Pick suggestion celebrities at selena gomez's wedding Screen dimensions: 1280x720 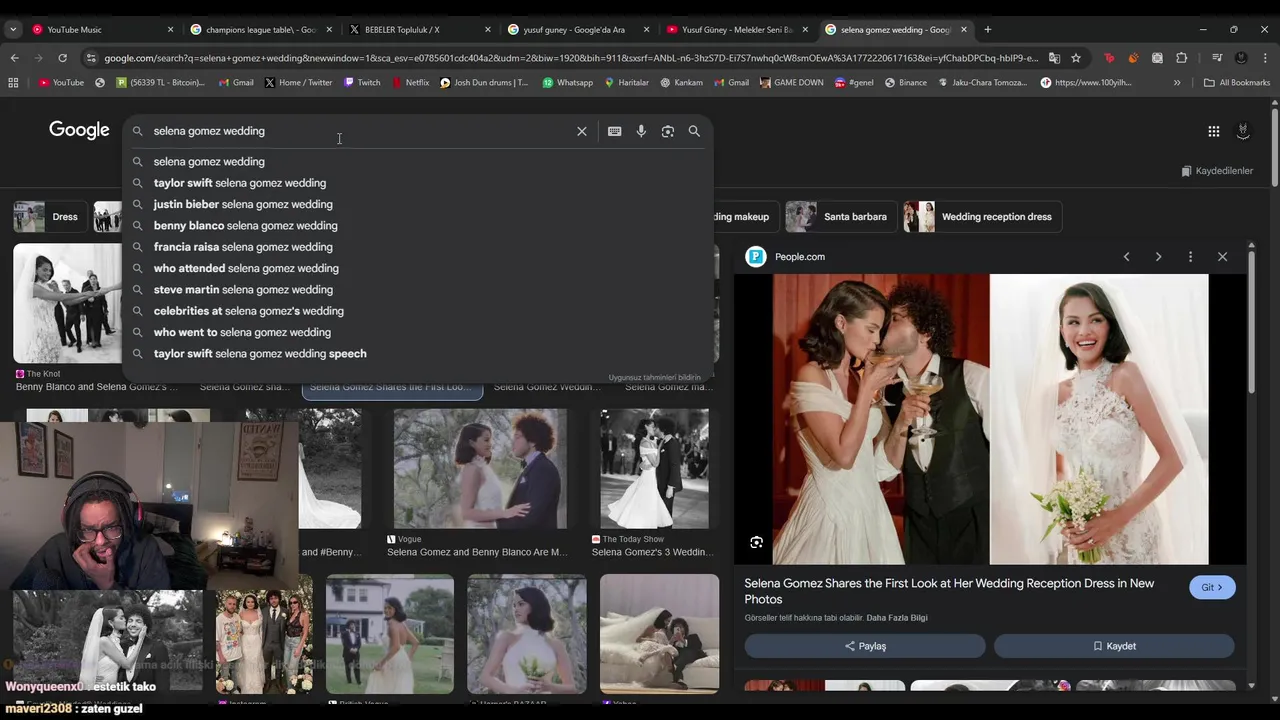[418, 311]
